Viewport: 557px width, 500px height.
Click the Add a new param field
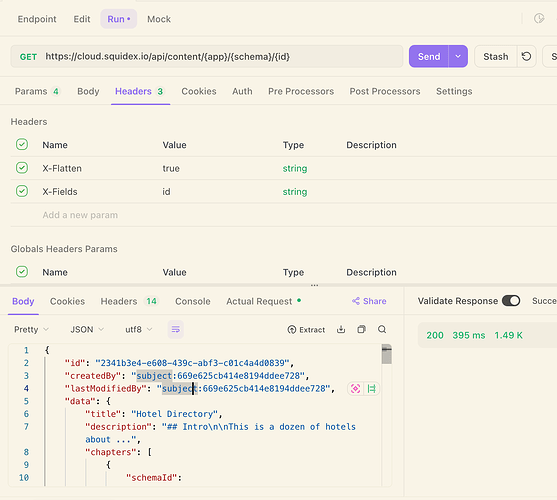coord(80,215)
